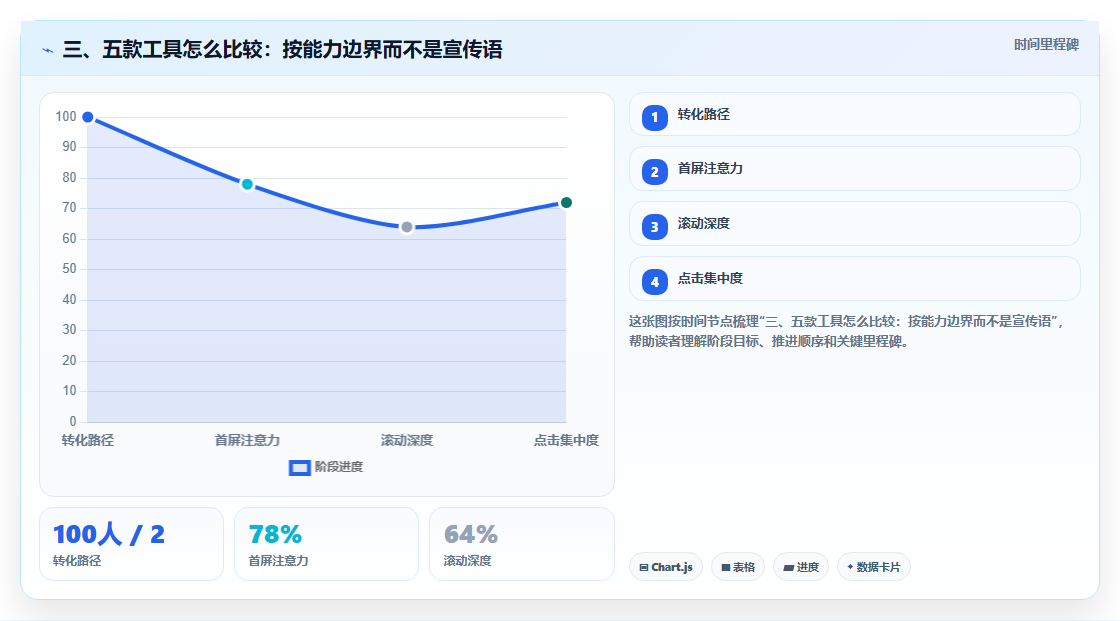Select the 进度 tag
The width and height of the screenshot is (1120, 621).
[x=801, y=567]
